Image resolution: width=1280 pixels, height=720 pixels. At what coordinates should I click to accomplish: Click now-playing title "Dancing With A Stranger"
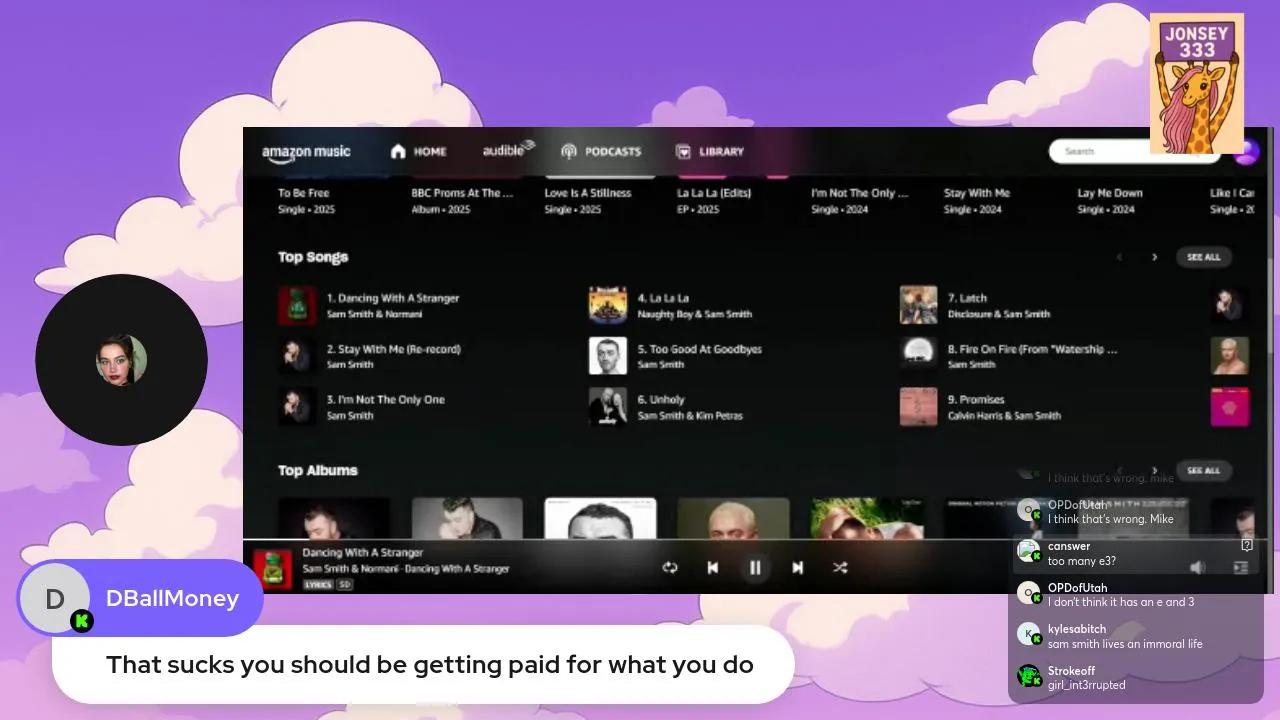coord(363,552)
